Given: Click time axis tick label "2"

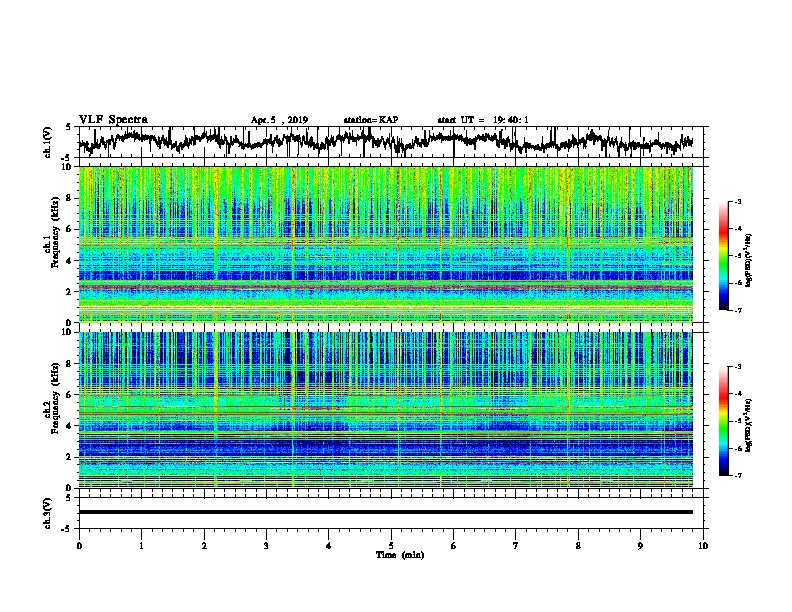Looking at the screenshot, I should 204,546.
